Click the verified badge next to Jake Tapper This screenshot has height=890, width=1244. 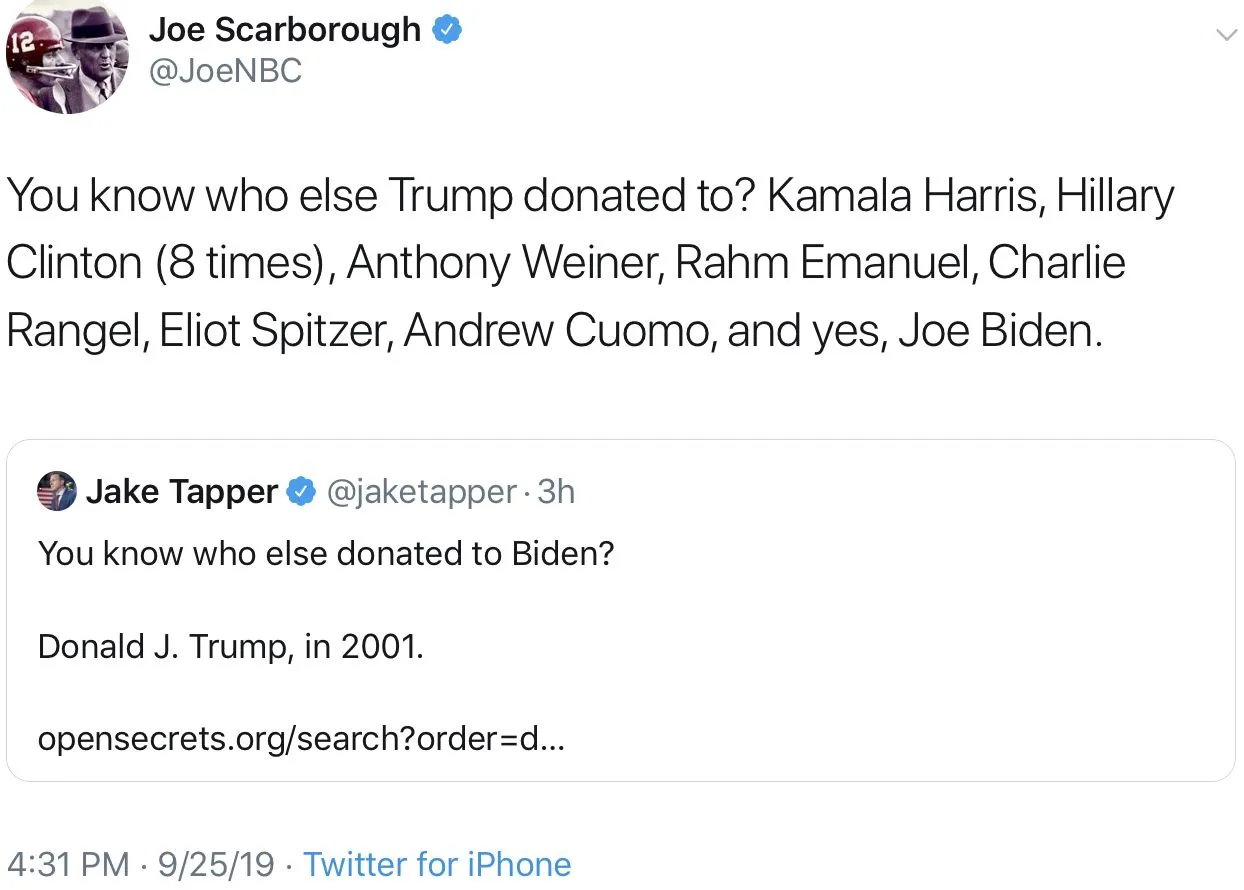(301, 491)
